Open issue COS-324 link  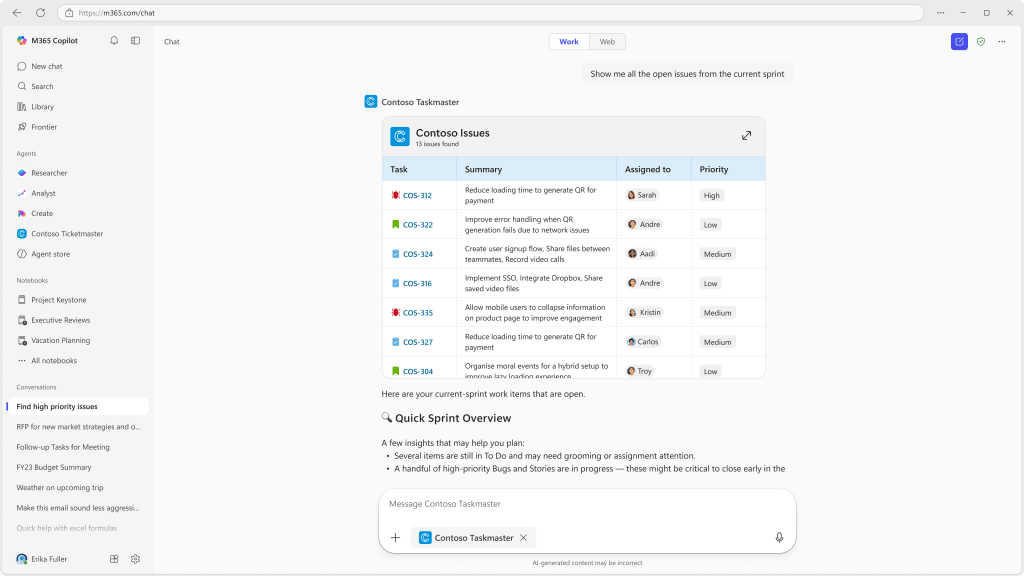click(417, 254)
